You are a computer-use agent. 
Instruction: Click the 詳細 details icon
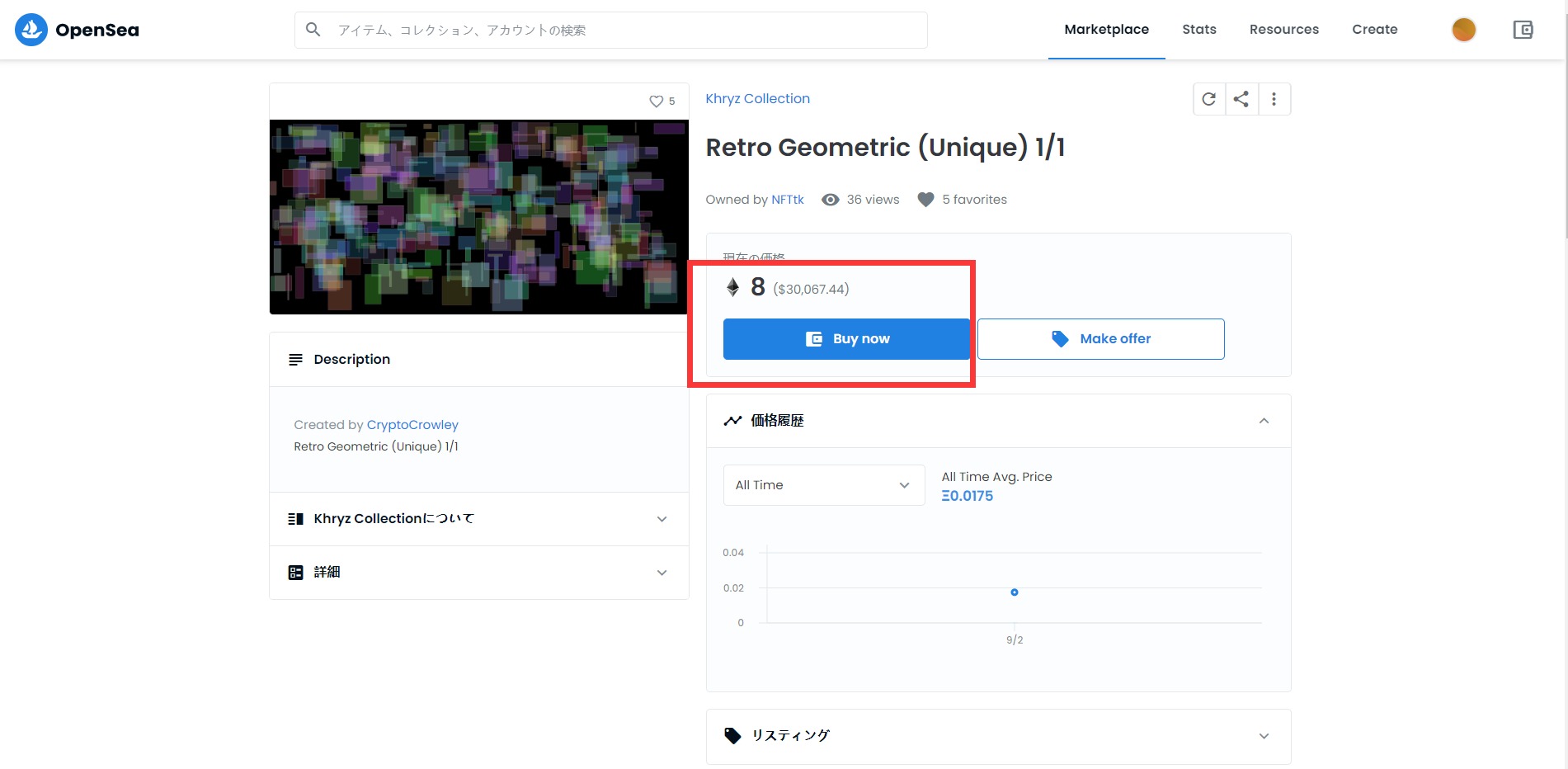pos(295,572)
